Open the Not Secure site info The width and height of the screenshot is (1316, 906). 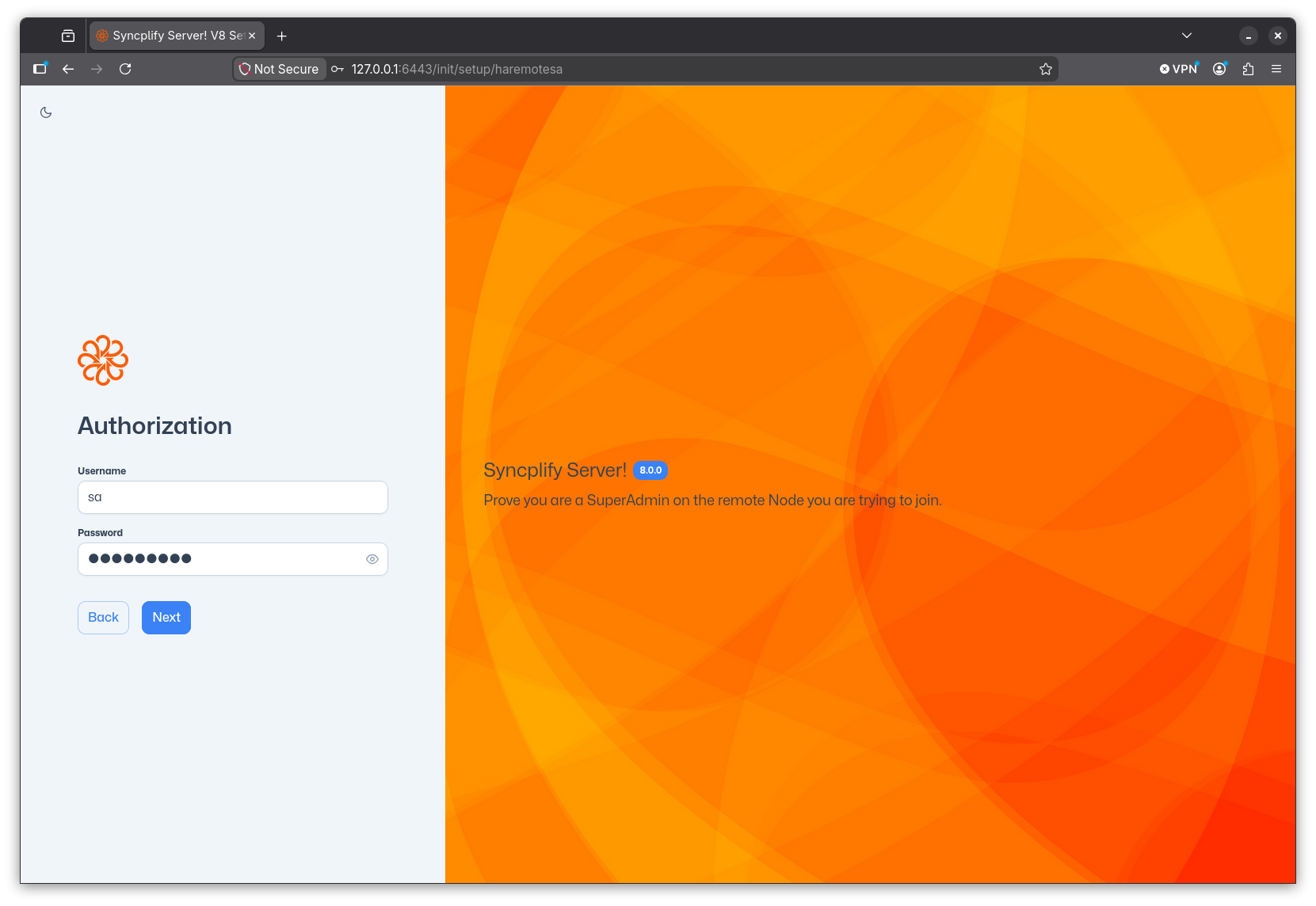(x=280, y=69)
